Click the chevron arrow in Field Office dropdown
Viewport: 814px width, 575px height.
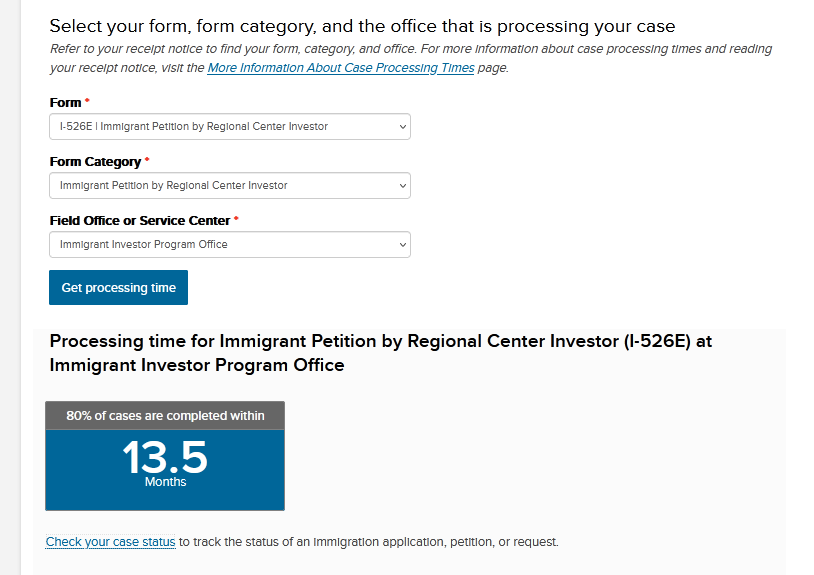click(x=402, y=245)
